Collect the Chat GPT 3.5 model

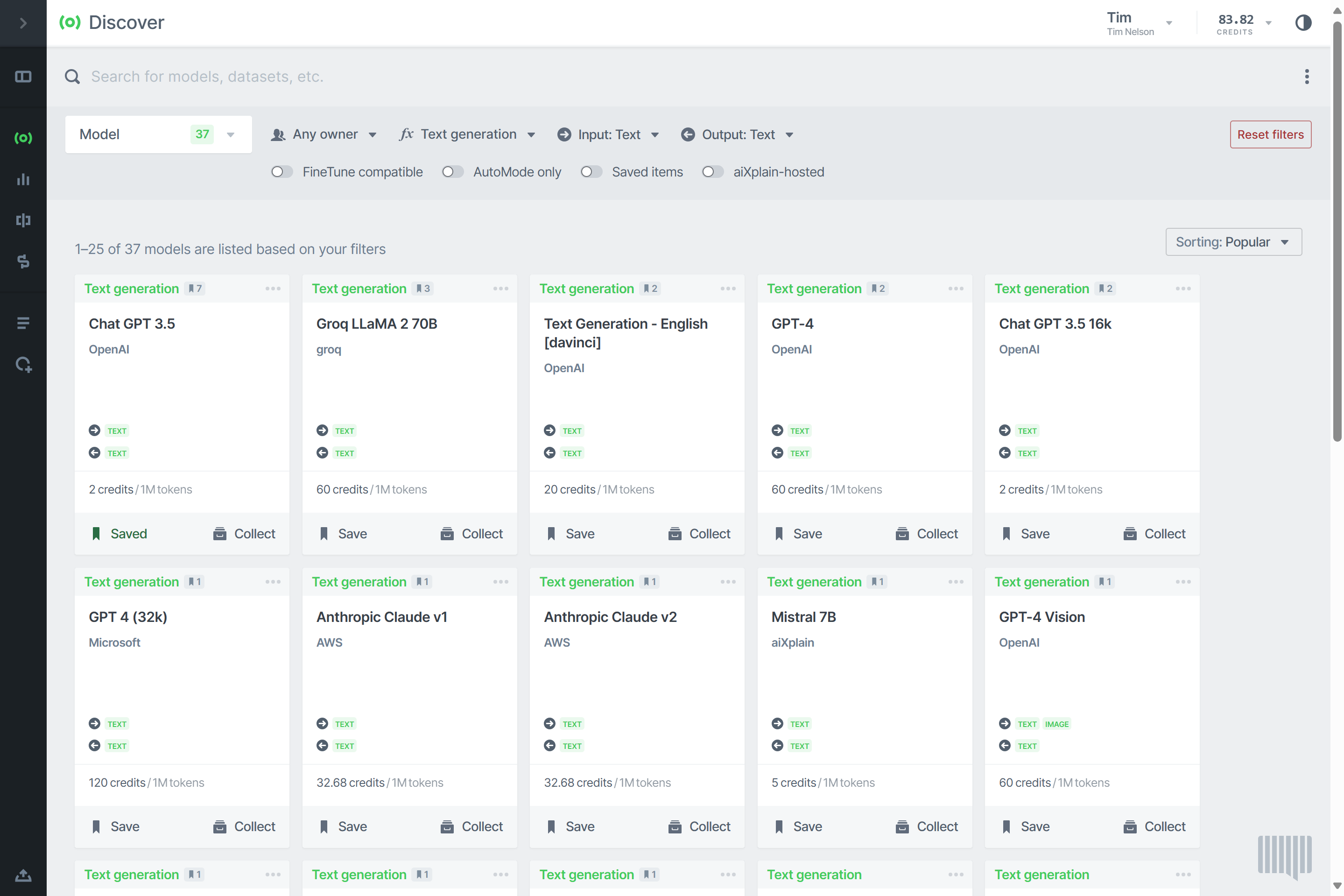coord(244,534)
